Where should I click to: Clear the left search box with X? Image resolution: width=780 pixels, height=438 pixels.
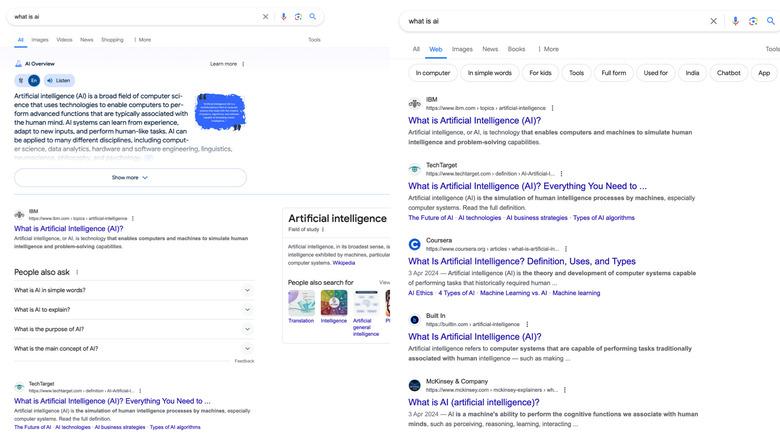pyautogui.click(x=266, y=16)
